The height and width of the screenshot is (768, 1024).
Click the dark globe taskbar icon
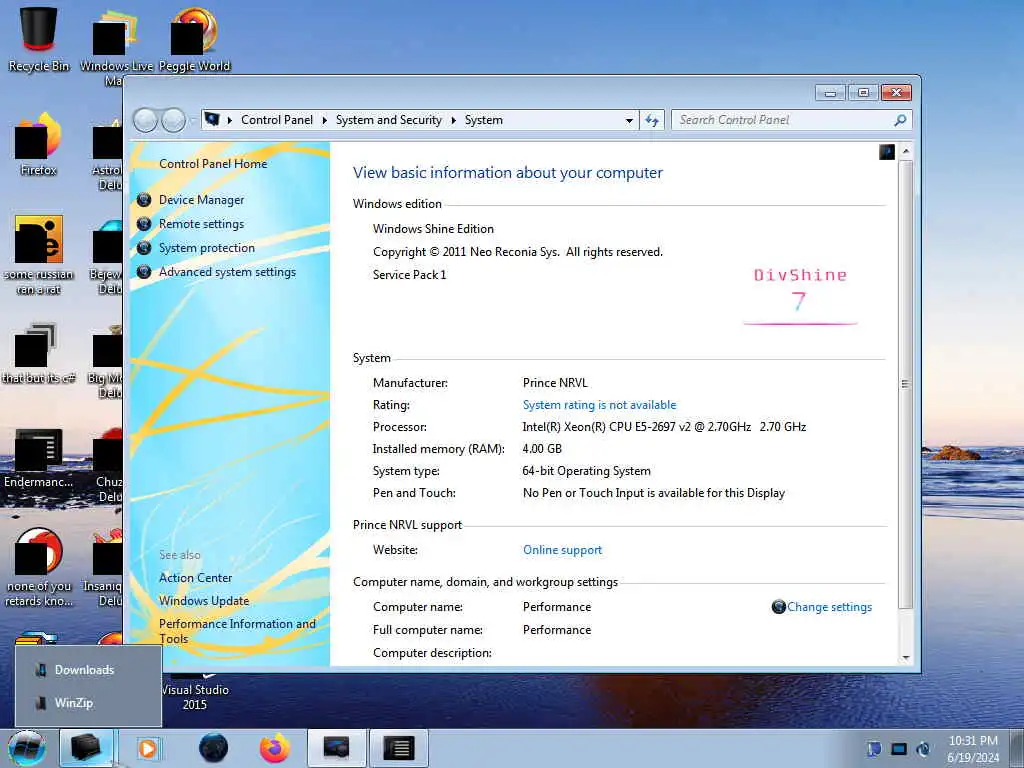(214, 748)
